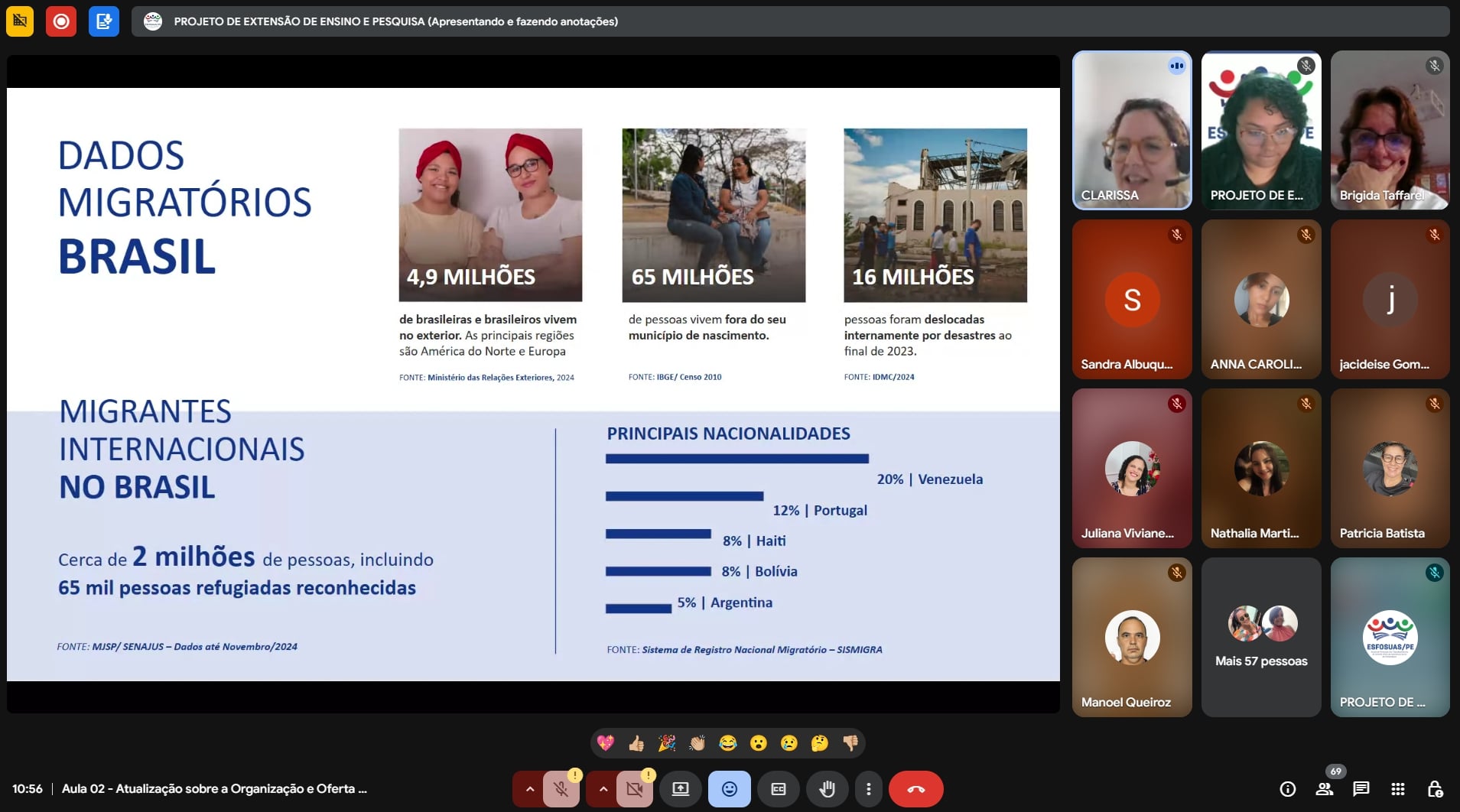Send the thumbs down reaction
1460x812 pixels.
(x=850, y=743)
